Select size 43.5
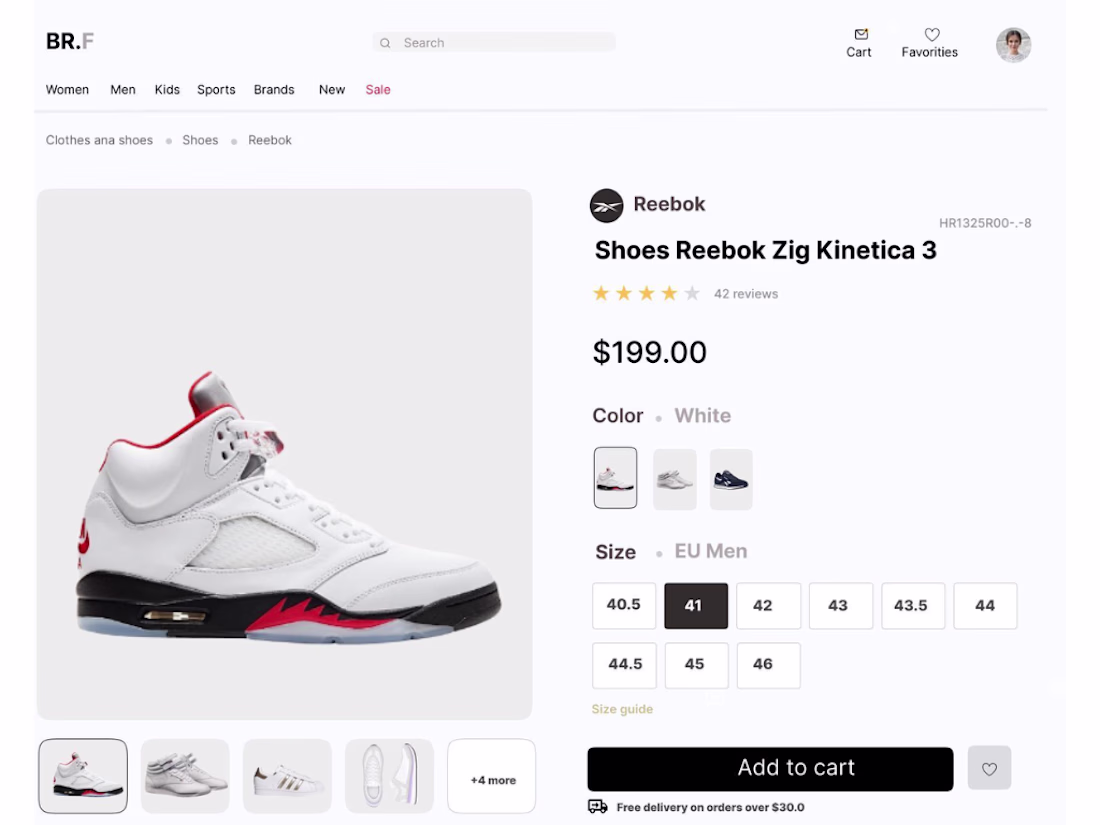1100x825 pixels. point(912,606)
